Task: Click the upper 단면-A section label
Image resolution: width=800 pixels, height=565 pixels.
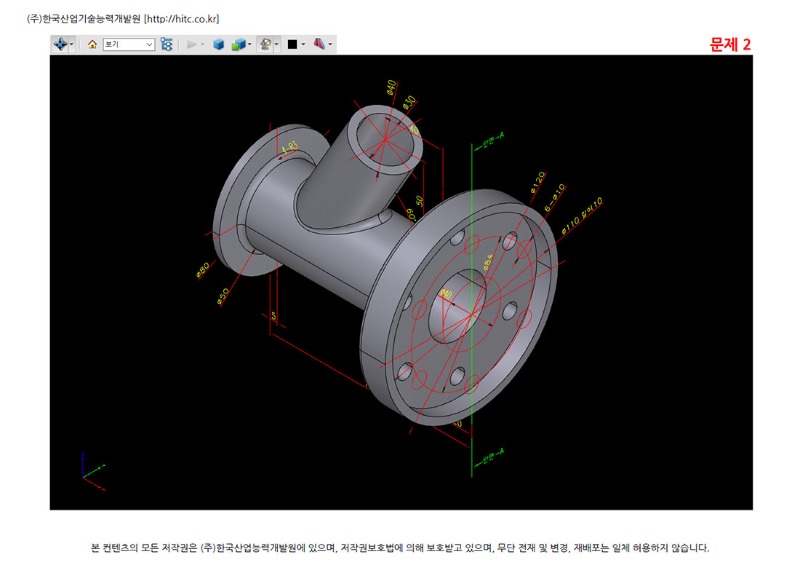Action: (x=493, y=140)
